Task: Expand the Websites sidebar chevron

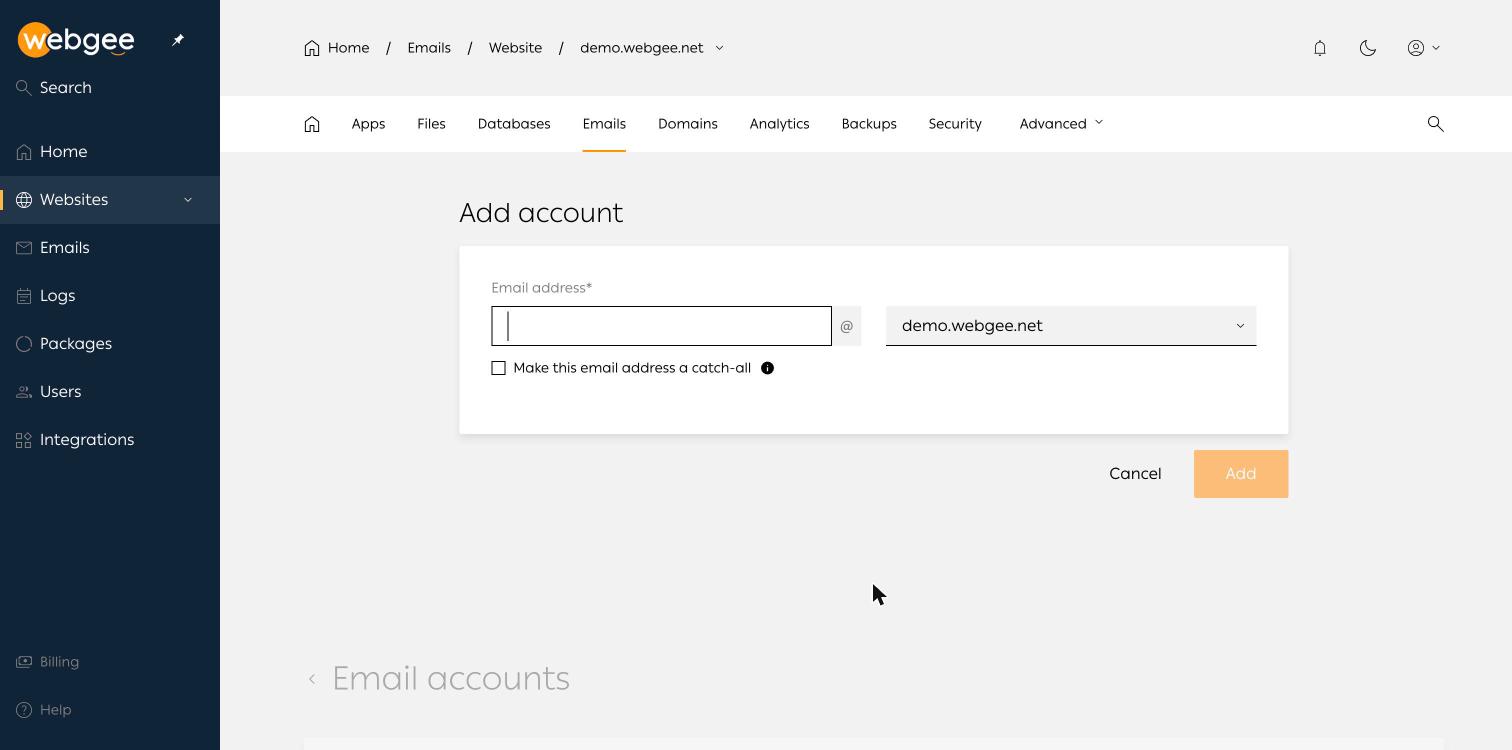Action: [x=188, y=200]
